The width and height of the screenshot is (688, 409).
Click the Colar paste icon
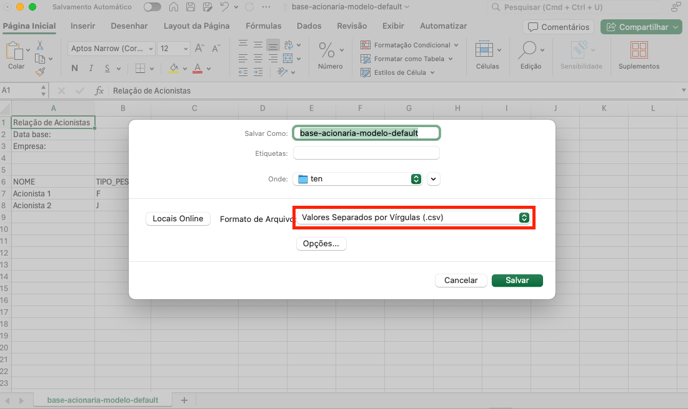point(14,51)
